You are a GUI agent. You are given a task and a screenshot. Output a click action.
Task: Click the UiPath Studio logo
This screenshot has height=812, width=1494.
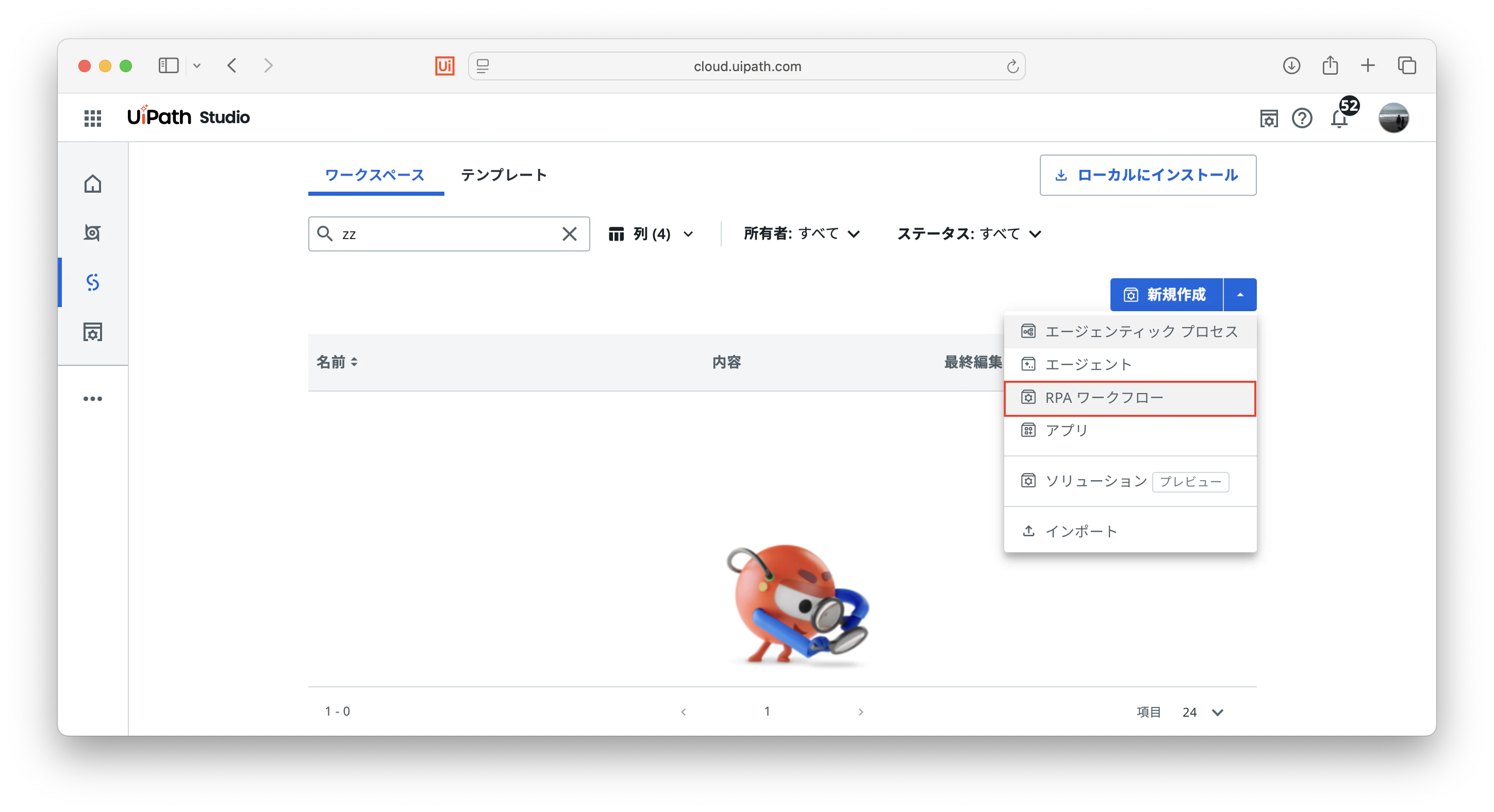(x=188, y=117)
